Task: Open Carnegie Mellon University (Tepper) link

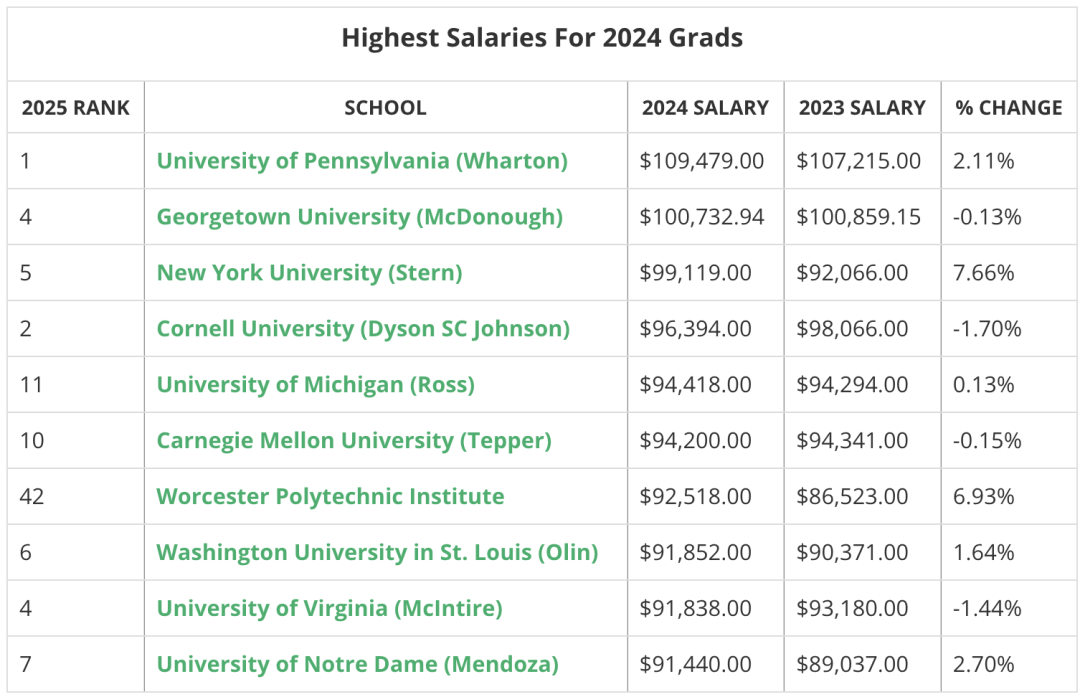Action: [354, 441]
